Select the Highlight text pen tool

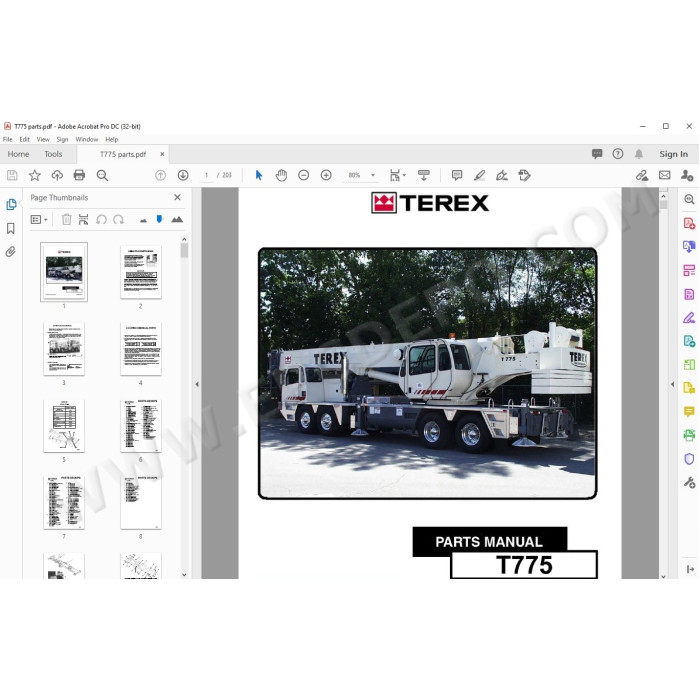click(x=479, y=175)
